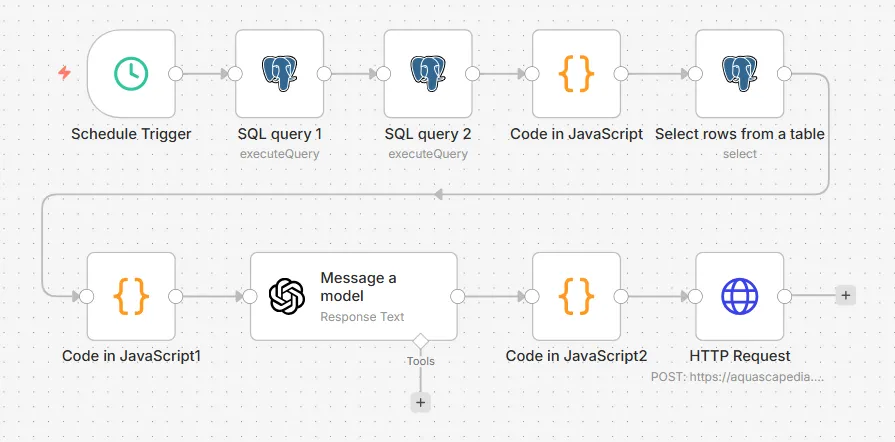Click the HTTP Request label text

[739, 356]
